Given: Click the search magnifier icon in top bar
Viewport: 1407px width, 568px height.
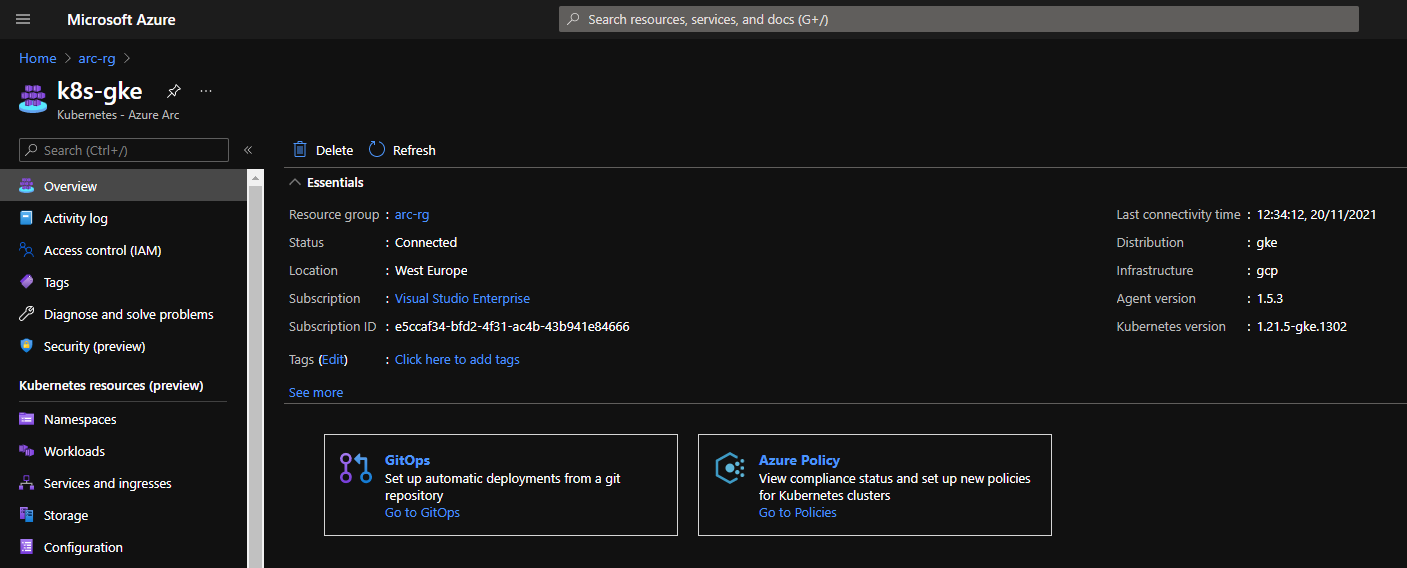Looking at the screenshot, I should pos(573,19).
